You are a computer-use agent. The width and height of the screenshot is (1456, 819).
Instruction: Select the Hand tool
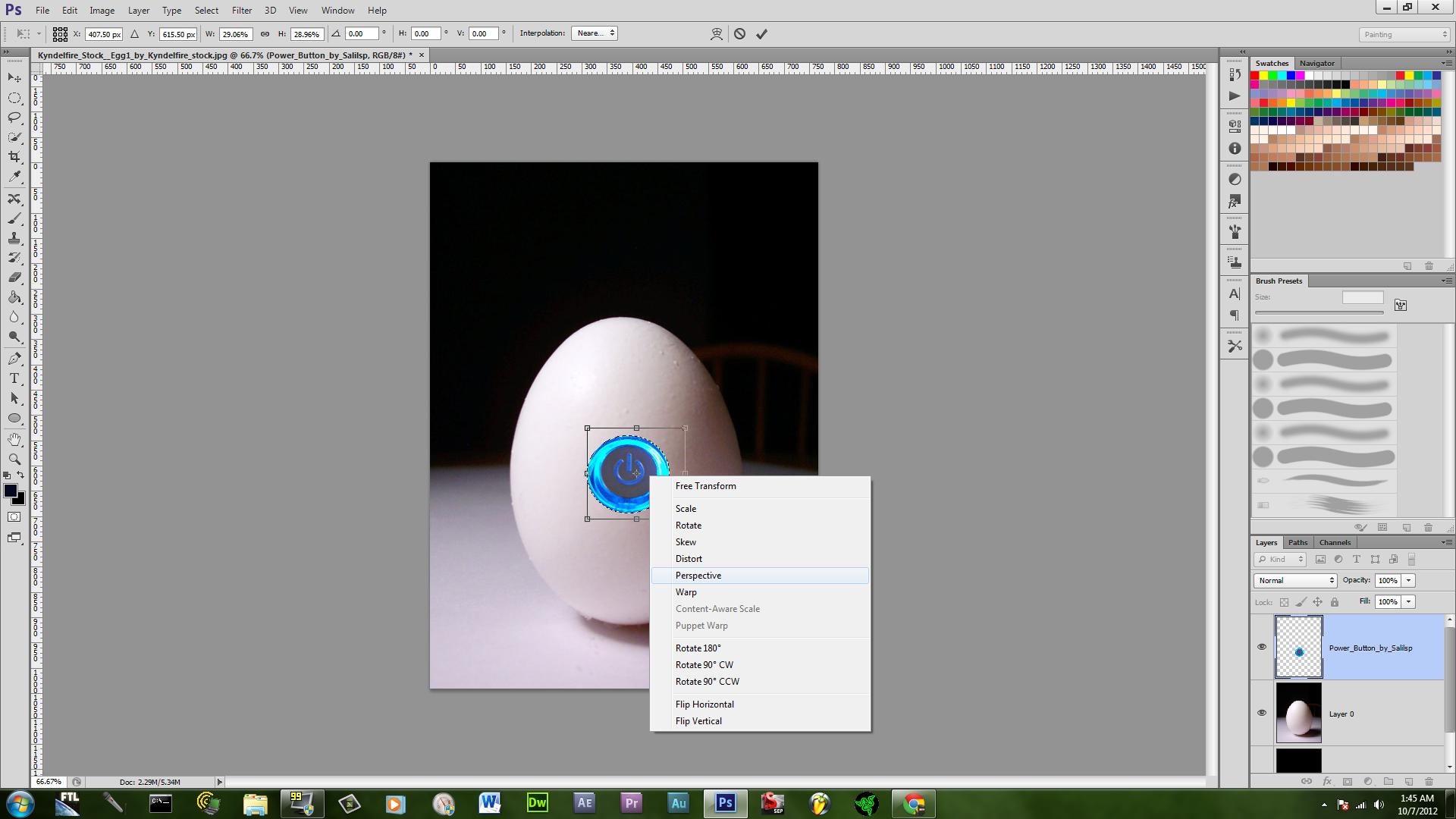click(14, 439)
